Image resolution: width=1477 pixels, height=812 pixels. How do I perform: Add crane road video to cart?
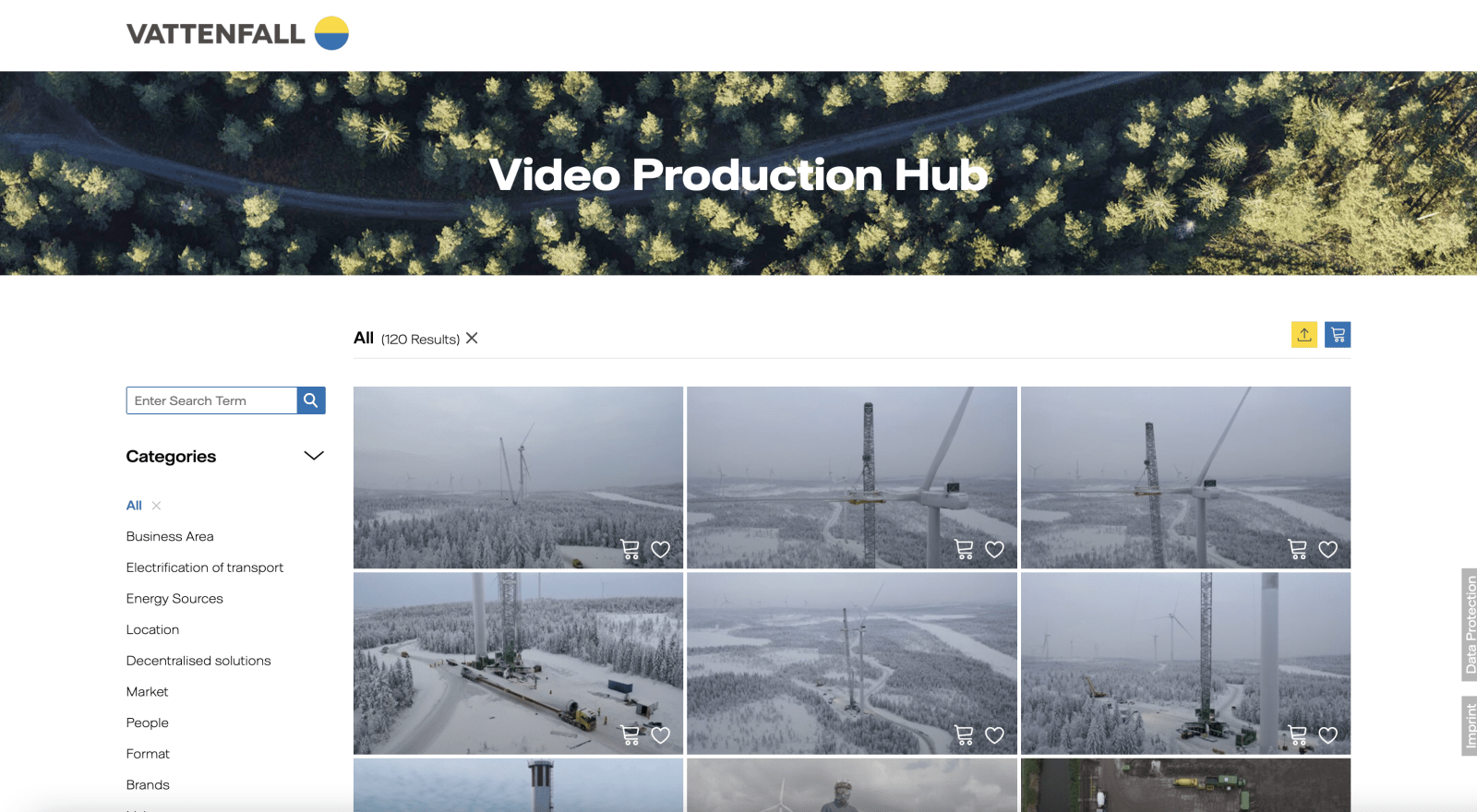630,735
